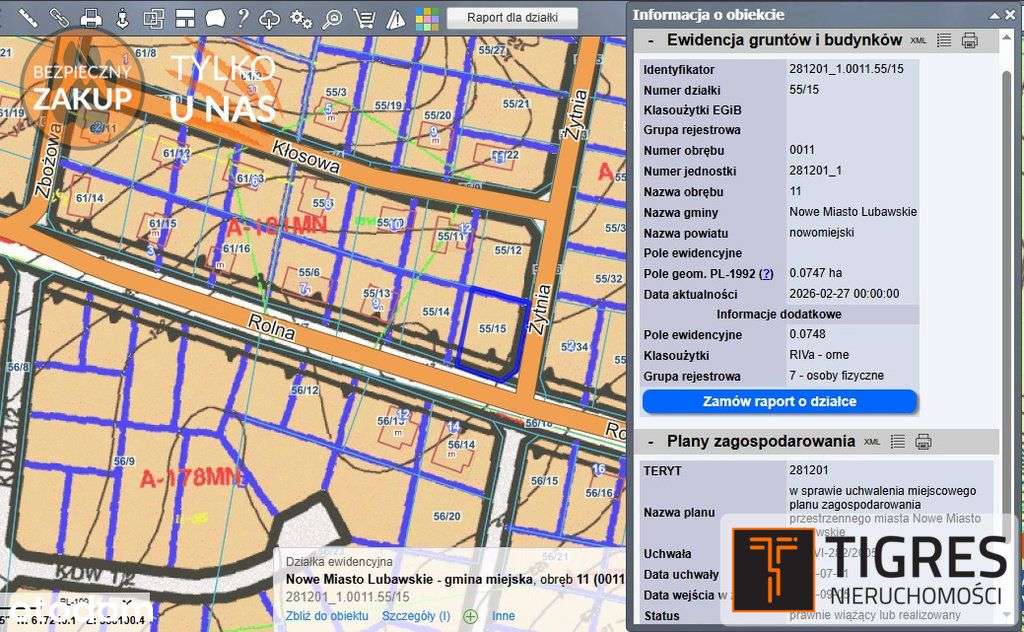Click the nowomiejski powiat value
The width and height of the screenshot is (1024, 632).
coord(822,232)
